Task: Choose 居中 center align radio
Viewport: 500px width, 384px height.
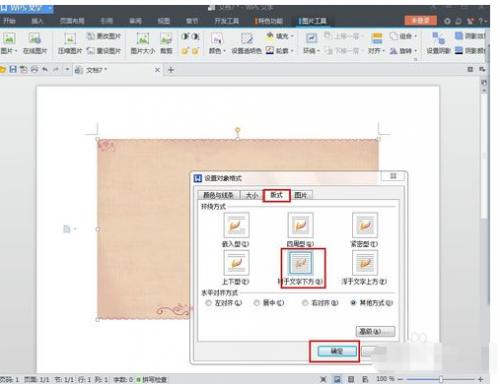Action: [257, 303]
